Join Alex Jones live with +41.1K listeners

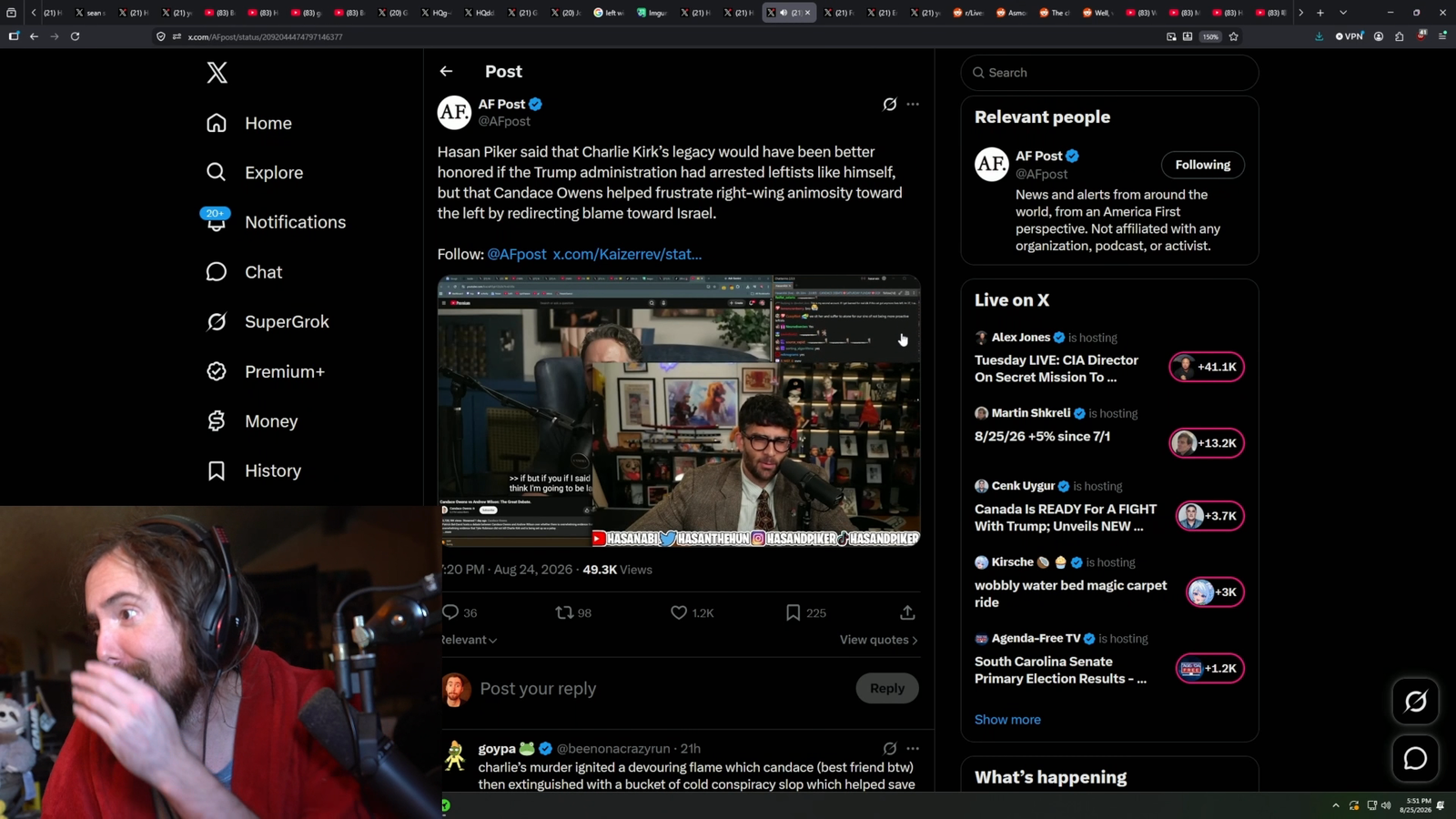pyautogui.click(x=1207, y=367)
